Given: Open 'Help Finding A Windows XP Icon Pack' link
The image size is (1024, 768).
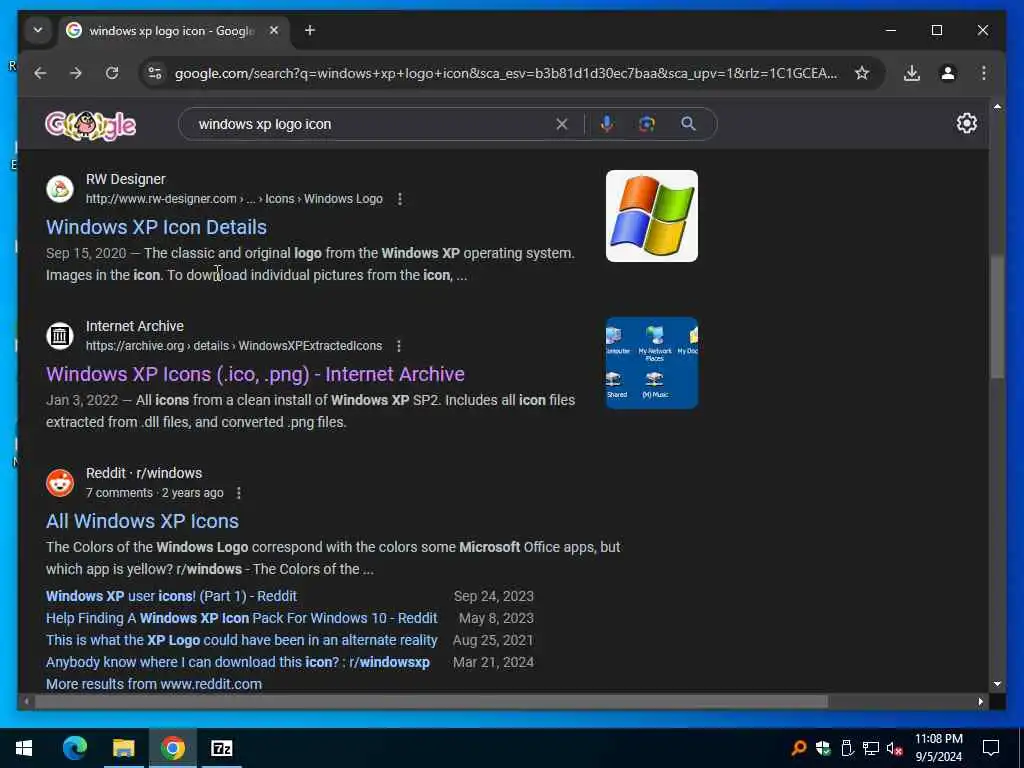Looking at the screenshot, I should click(x=242, y=618).
